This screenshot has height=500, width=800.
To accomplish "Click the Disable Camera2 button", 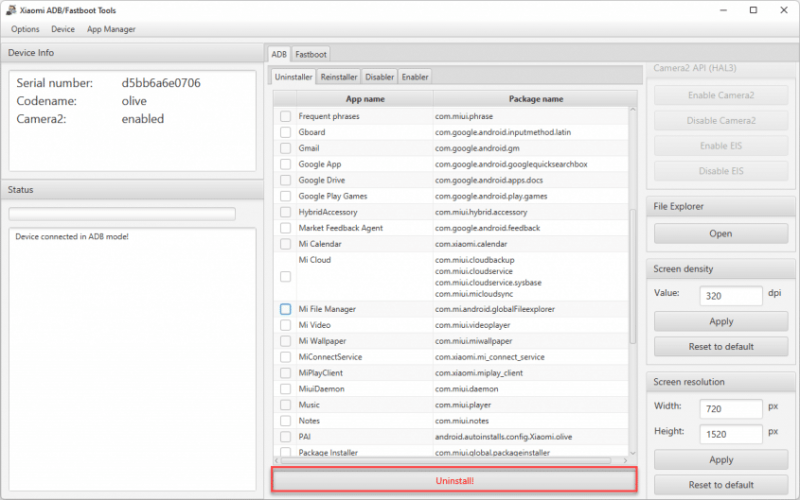I will [720, 120].
